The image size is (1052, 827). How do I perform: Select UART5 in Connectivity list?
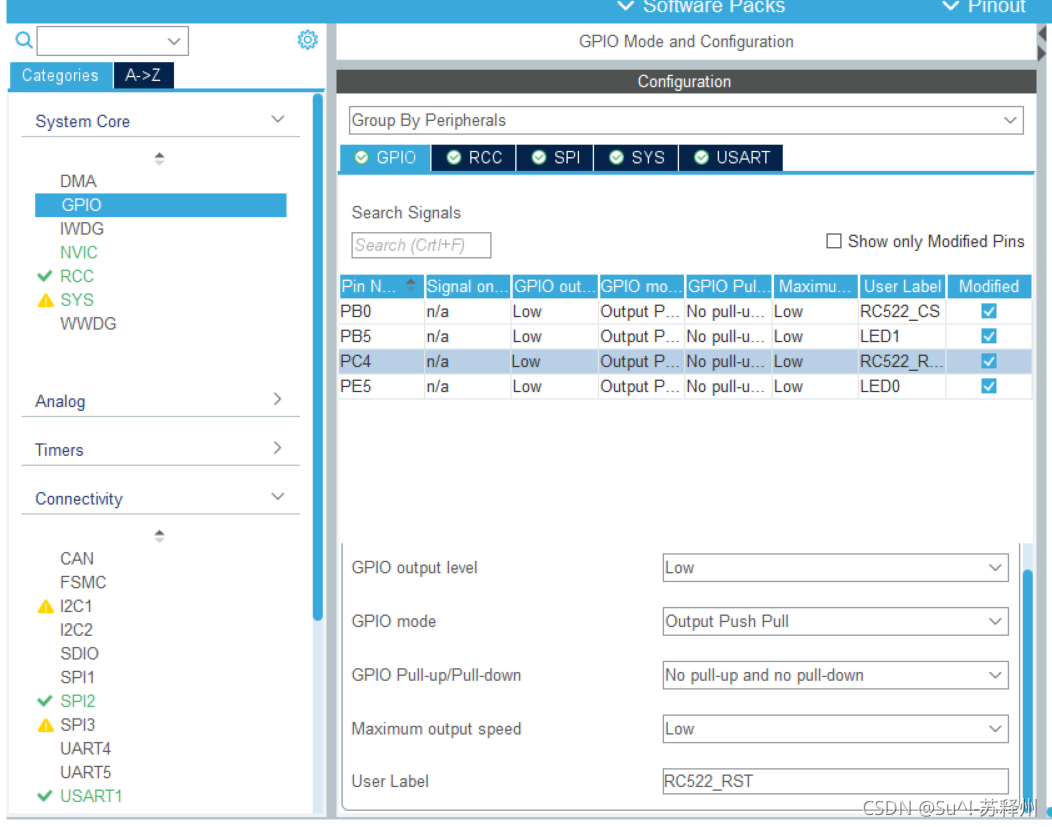[x=85, y=773]
